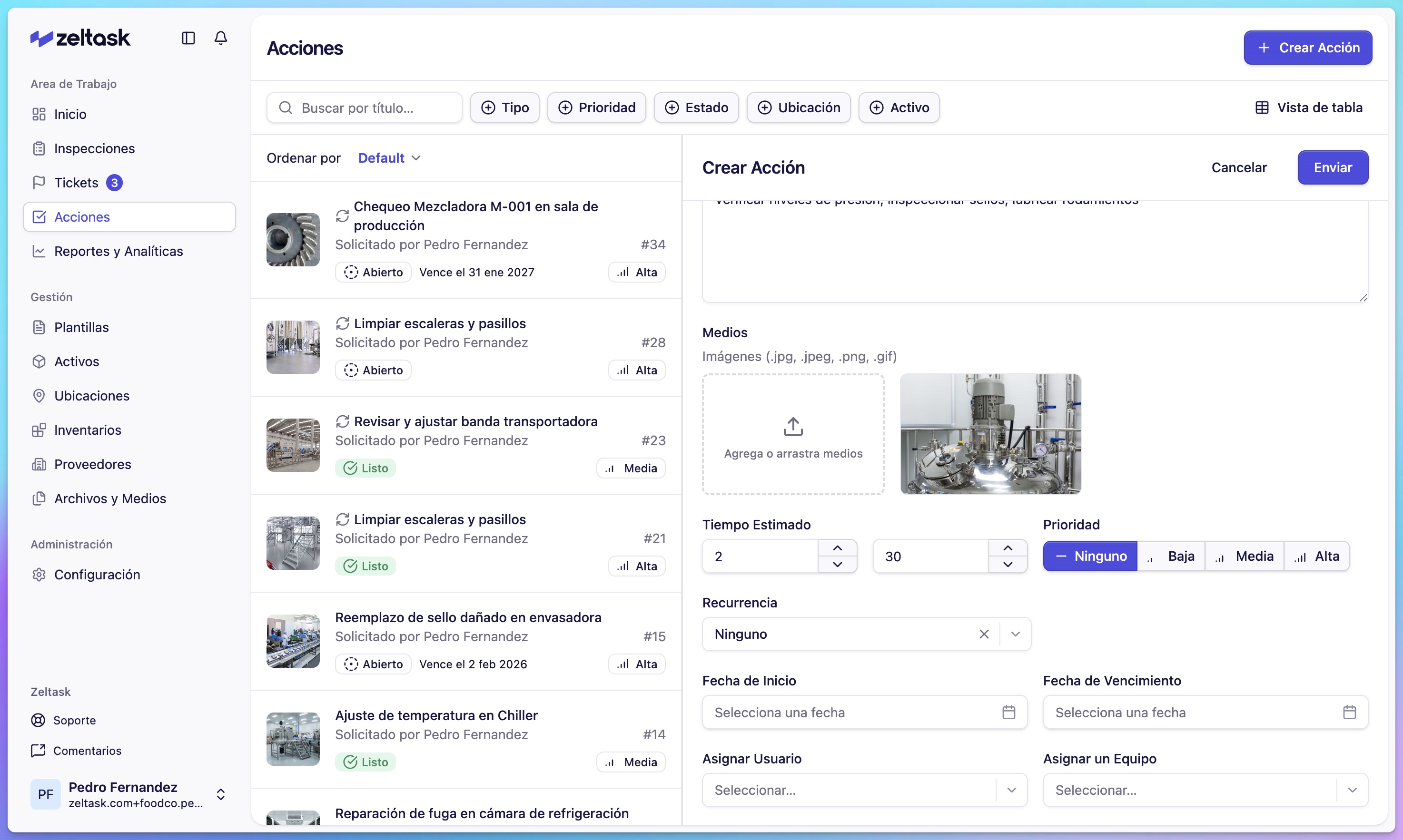Toggle the sidebar collapse icon
Viewport: 1403px width, 840px height.
point(188,38)
